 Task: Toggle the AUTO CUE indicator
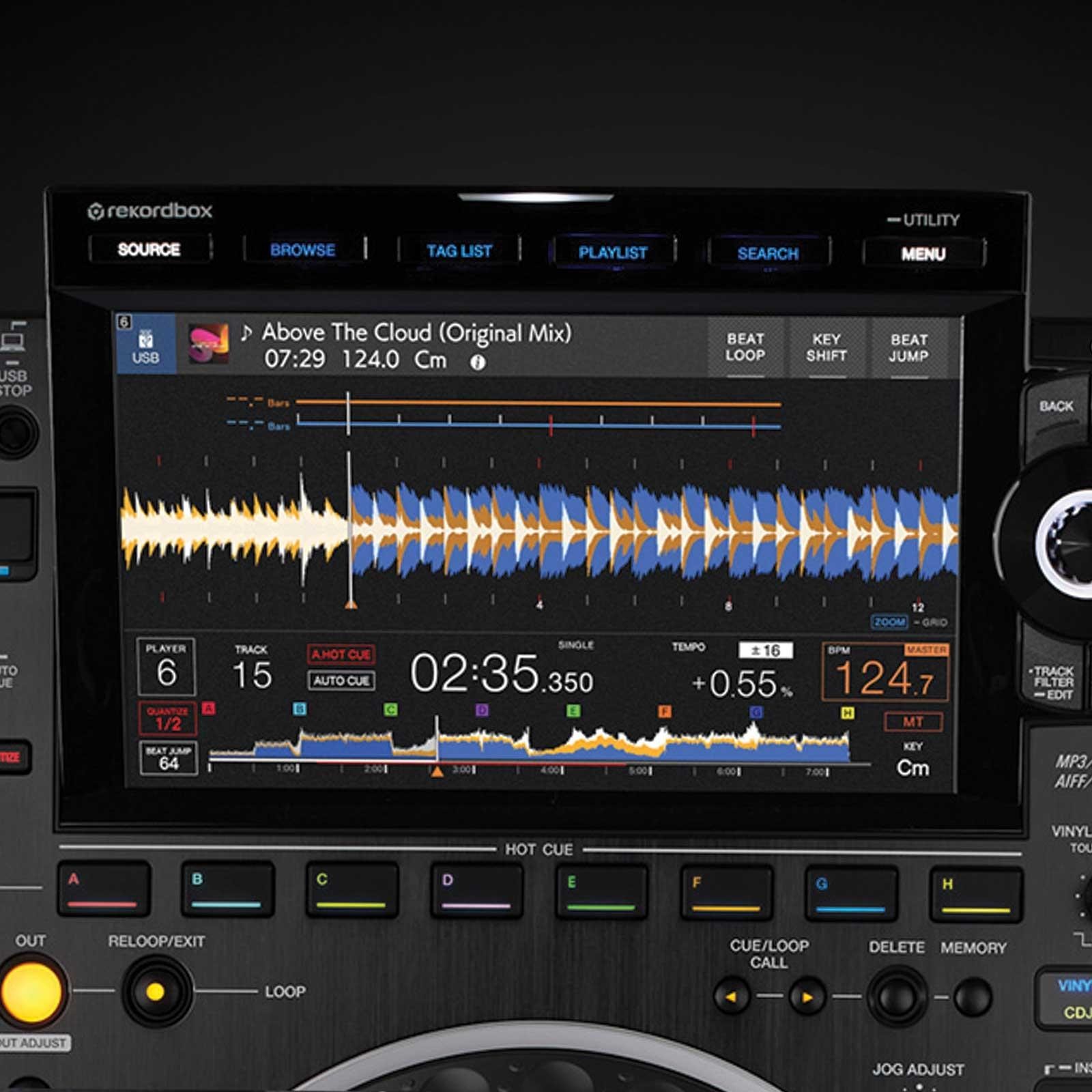(341, 680)
